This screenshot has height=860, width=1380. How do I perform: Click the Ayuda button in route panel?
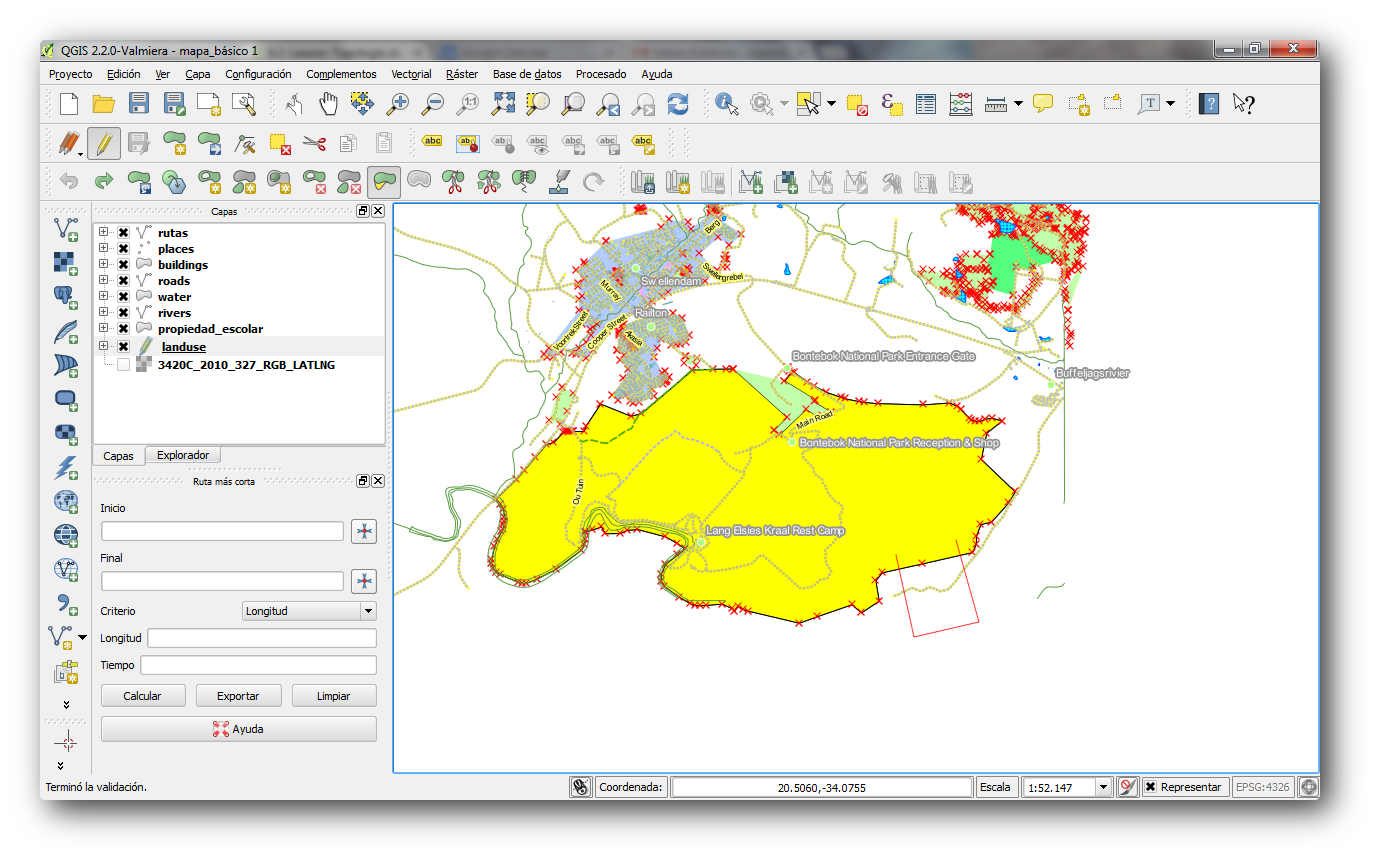point(239,729)
